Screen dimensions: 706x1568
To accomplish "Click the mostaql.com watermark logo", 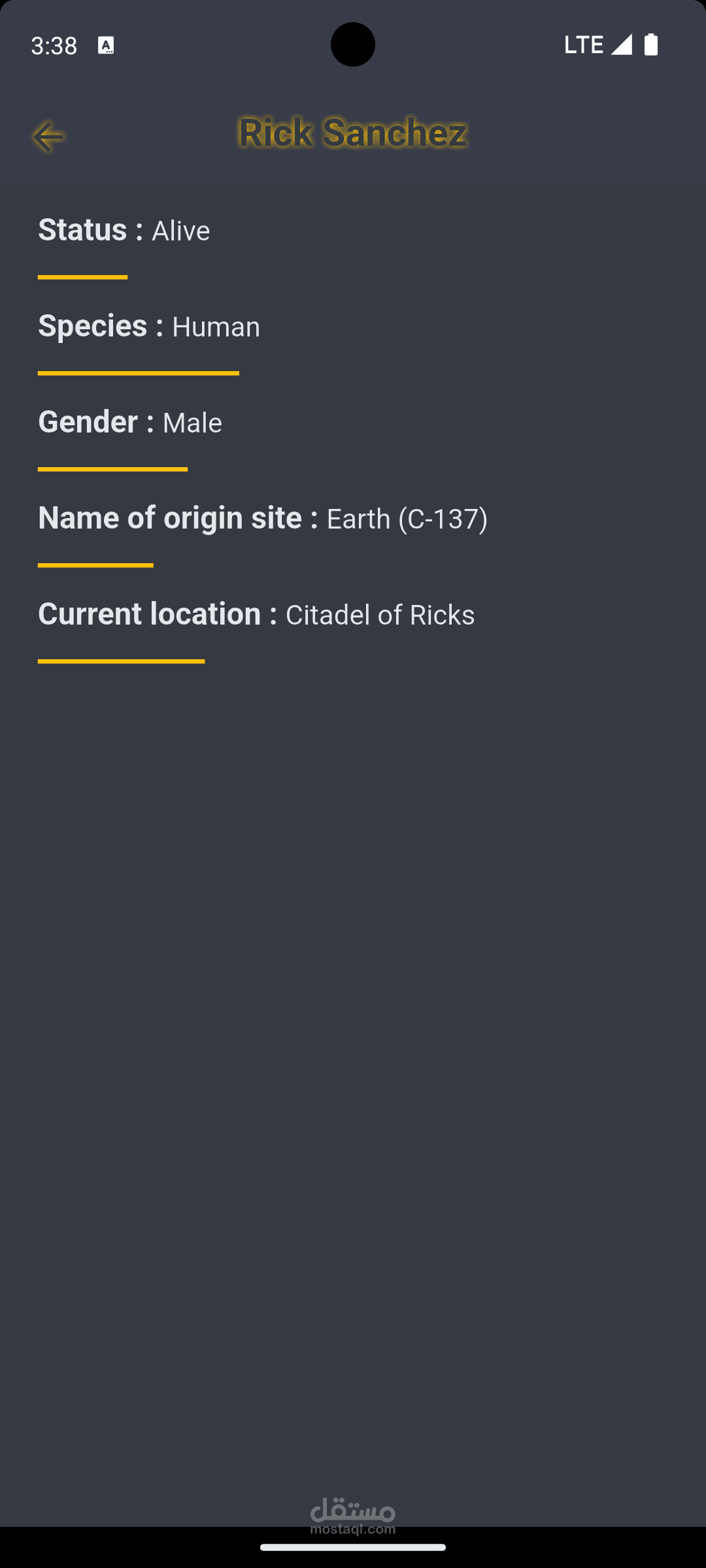I will [x=353, y=1515].
